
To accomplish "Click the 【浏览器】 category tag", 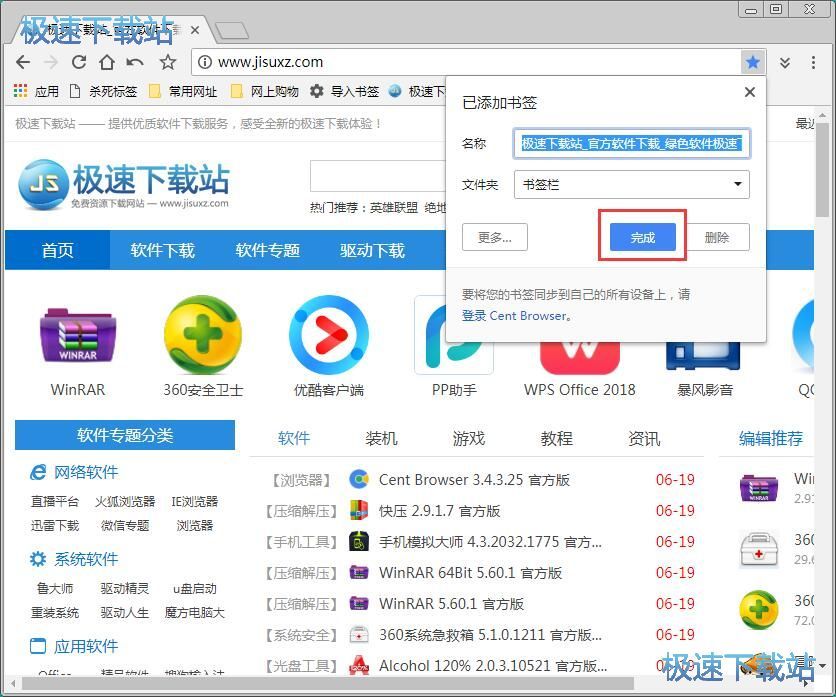I will (301, 480).
